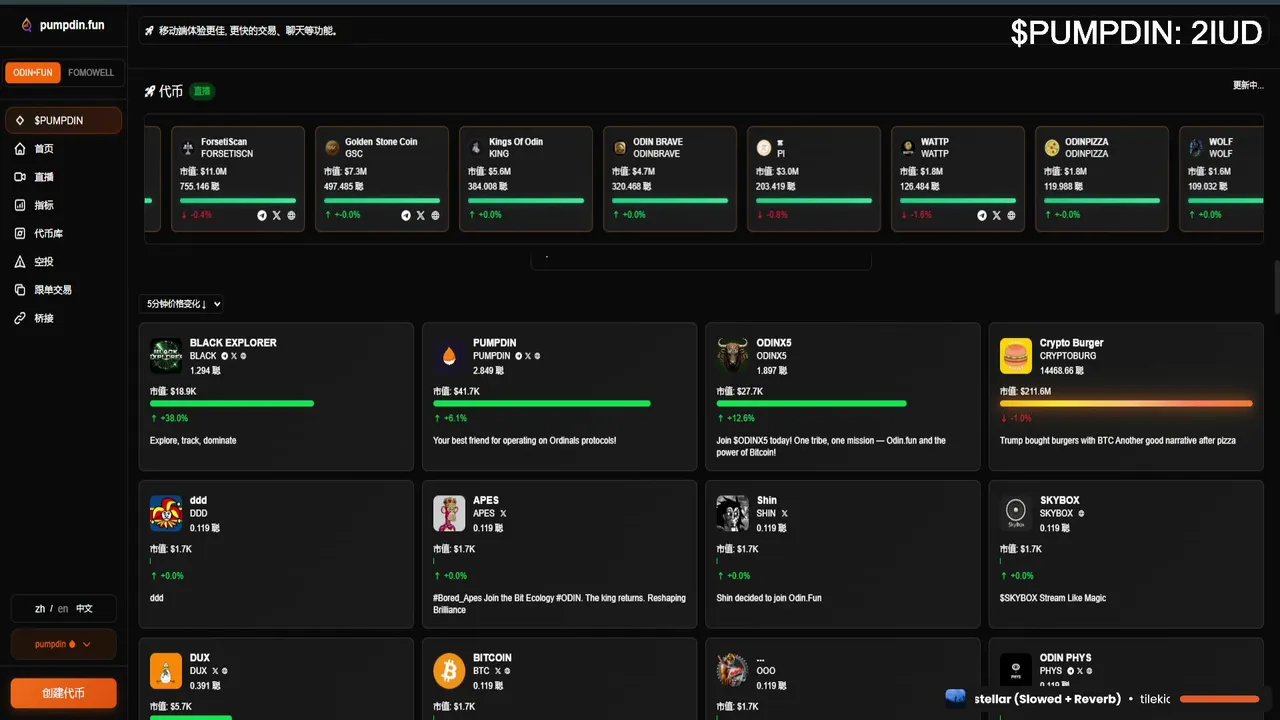Click the BLACK EXPLORER green progress bar
This screenshot has height=720, width=1280.
tap(232, 403)
